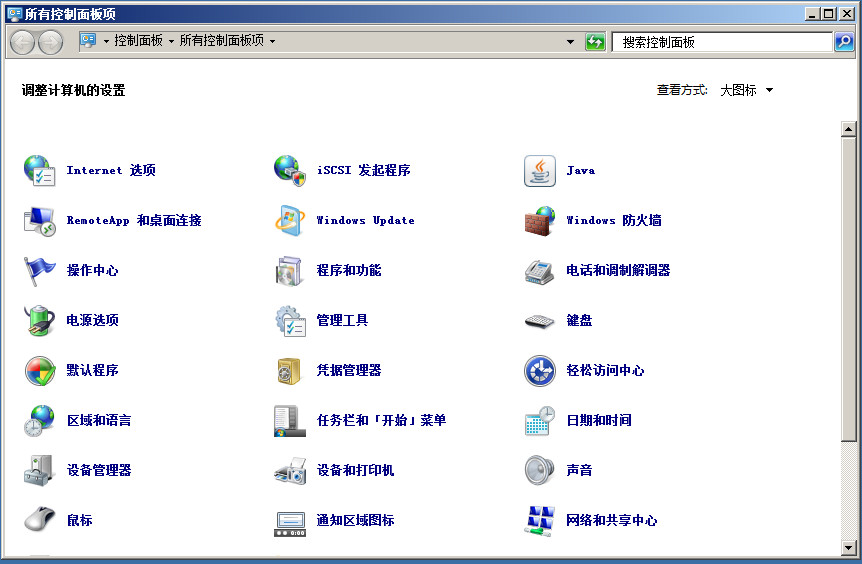Click the 键盘 text label
This screenshot has height=564, width=862.
point(579,320)
